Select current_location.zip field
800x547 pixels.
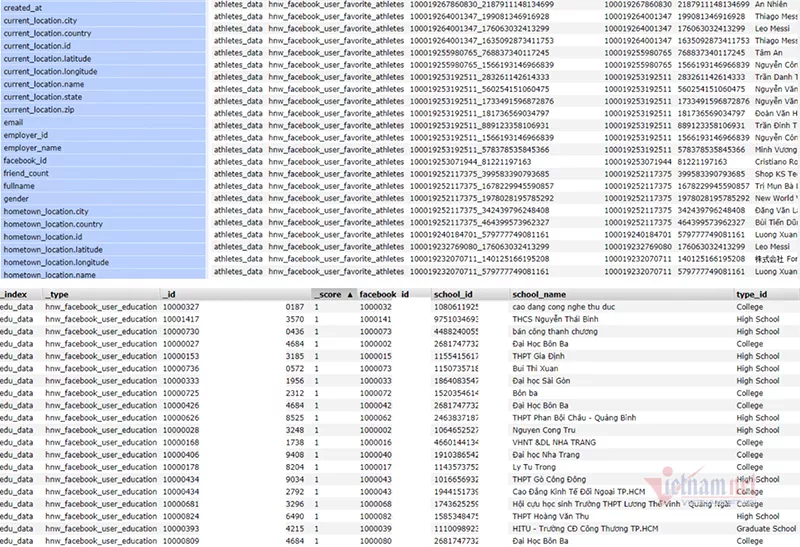[x=39, y=109]
